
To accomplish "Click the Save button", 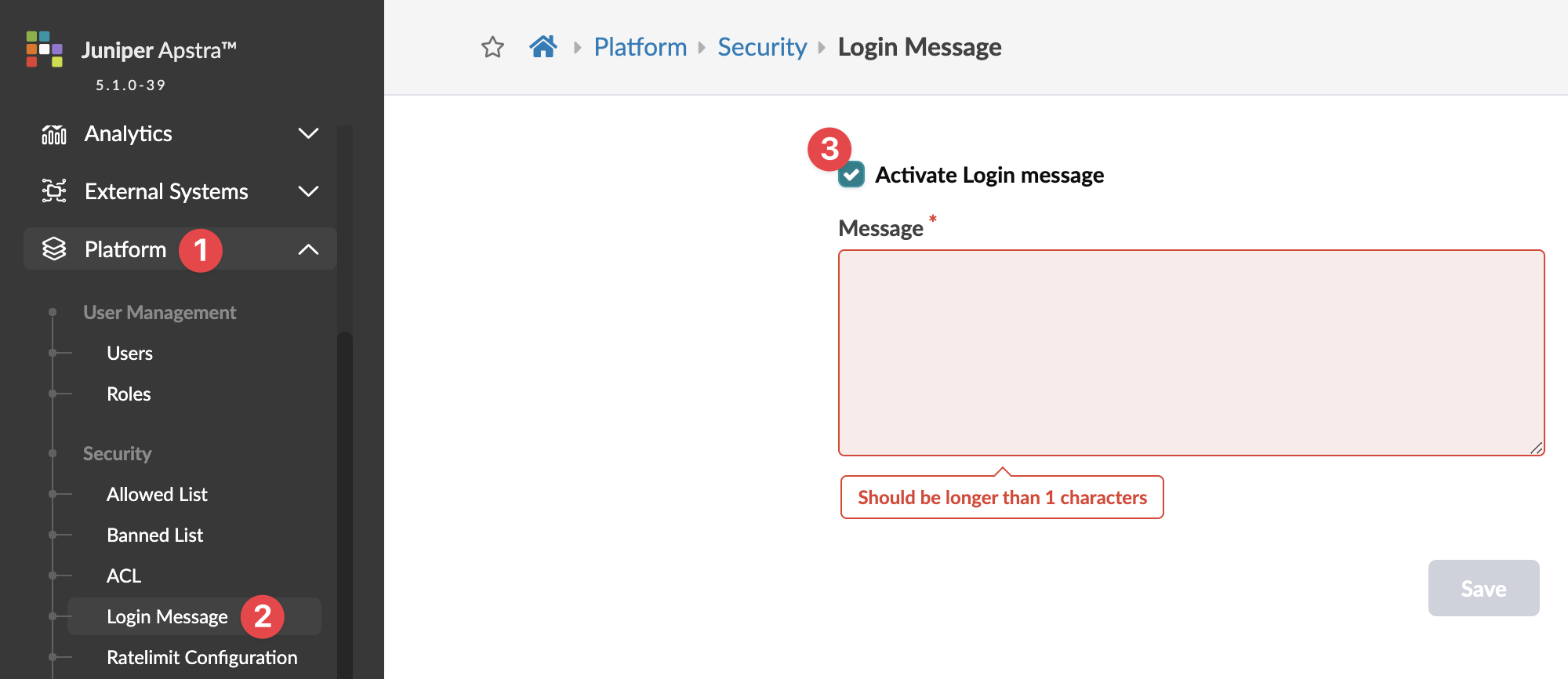I will click(x=1483, y=588).
